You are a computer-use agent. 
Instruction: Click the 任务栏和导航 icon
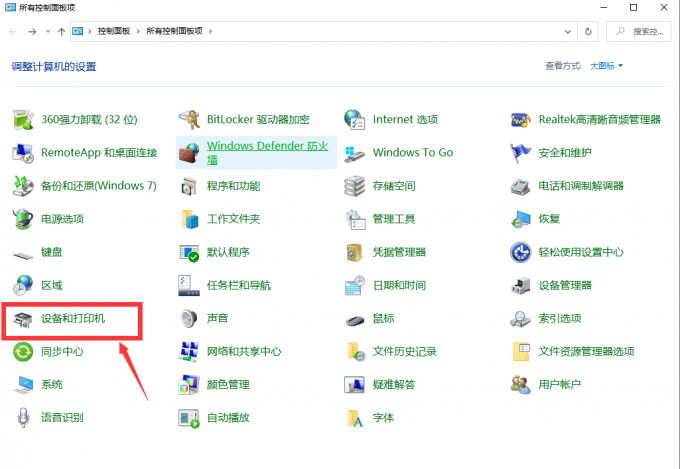[189, 285]
